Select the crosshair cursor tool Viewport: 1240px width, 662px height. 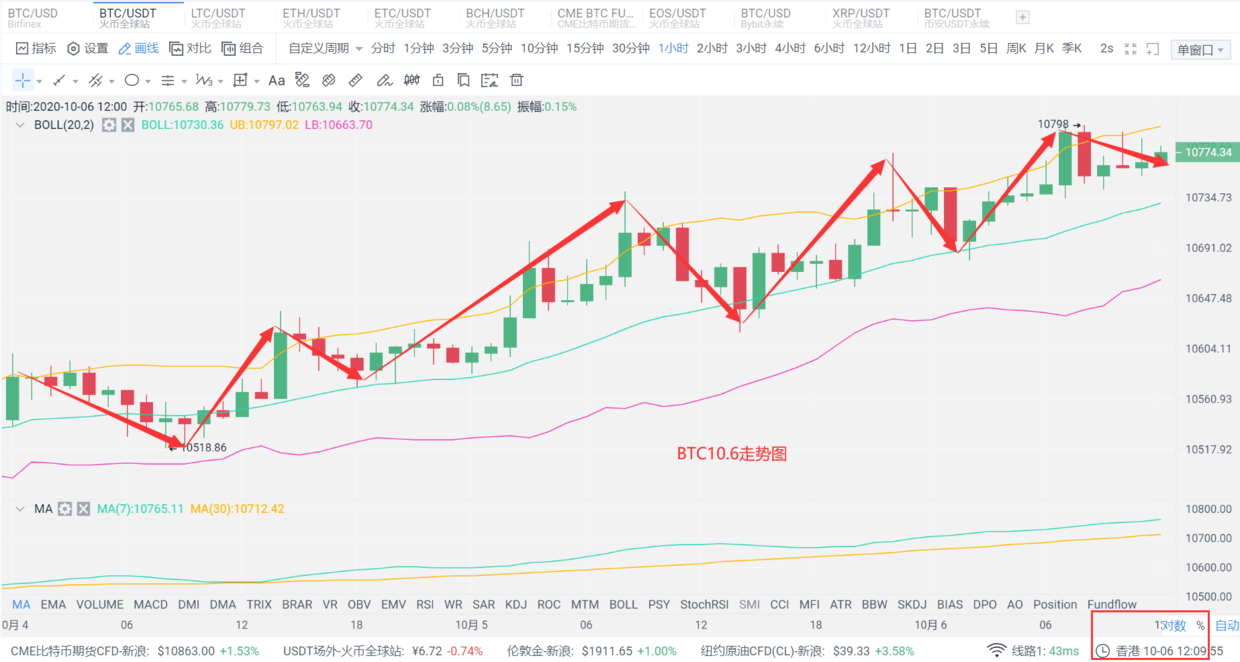[x=22, y=81]
